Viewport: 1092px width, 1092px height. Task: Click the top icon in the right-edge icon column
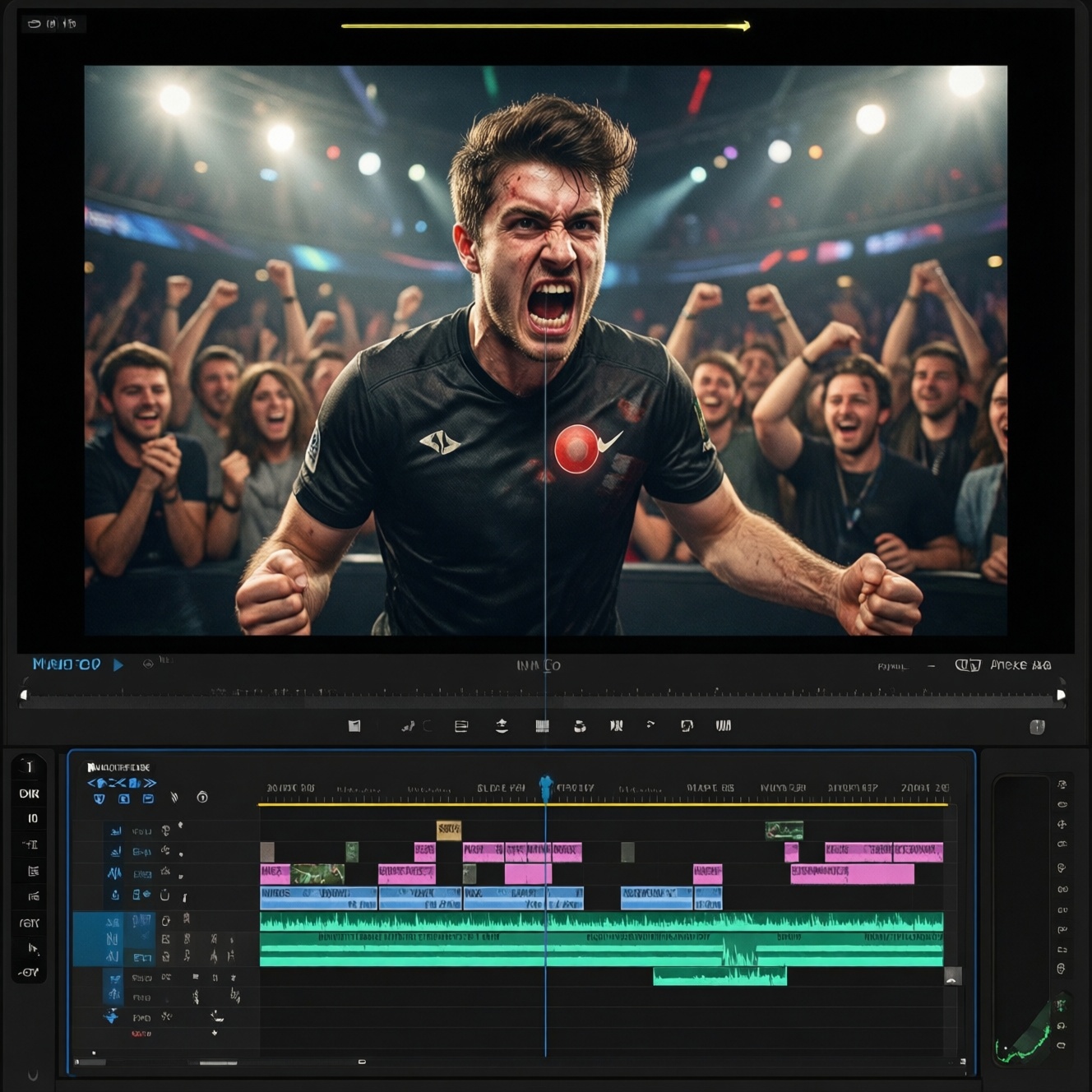point(1062,784)
